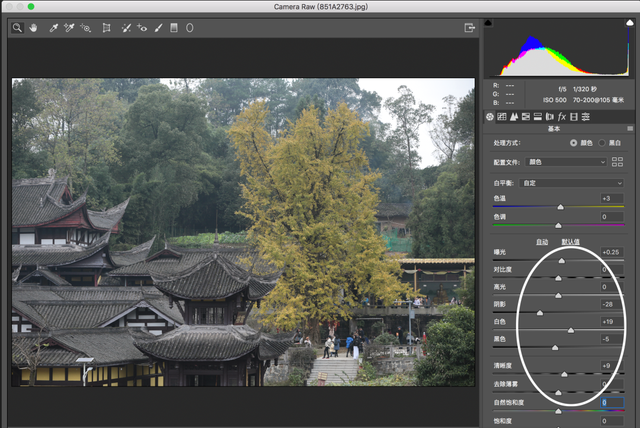
Task: Choose the 黑白 processing radio button
Action: click(602, 143)
